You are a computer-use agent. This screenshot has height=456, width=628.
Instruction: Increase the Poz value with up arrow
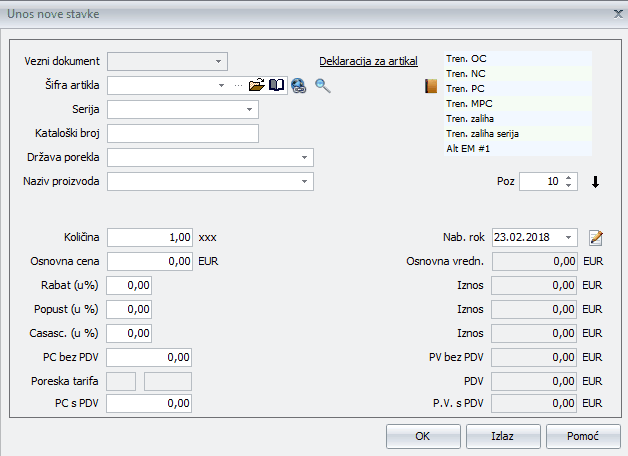coord(569,177)
